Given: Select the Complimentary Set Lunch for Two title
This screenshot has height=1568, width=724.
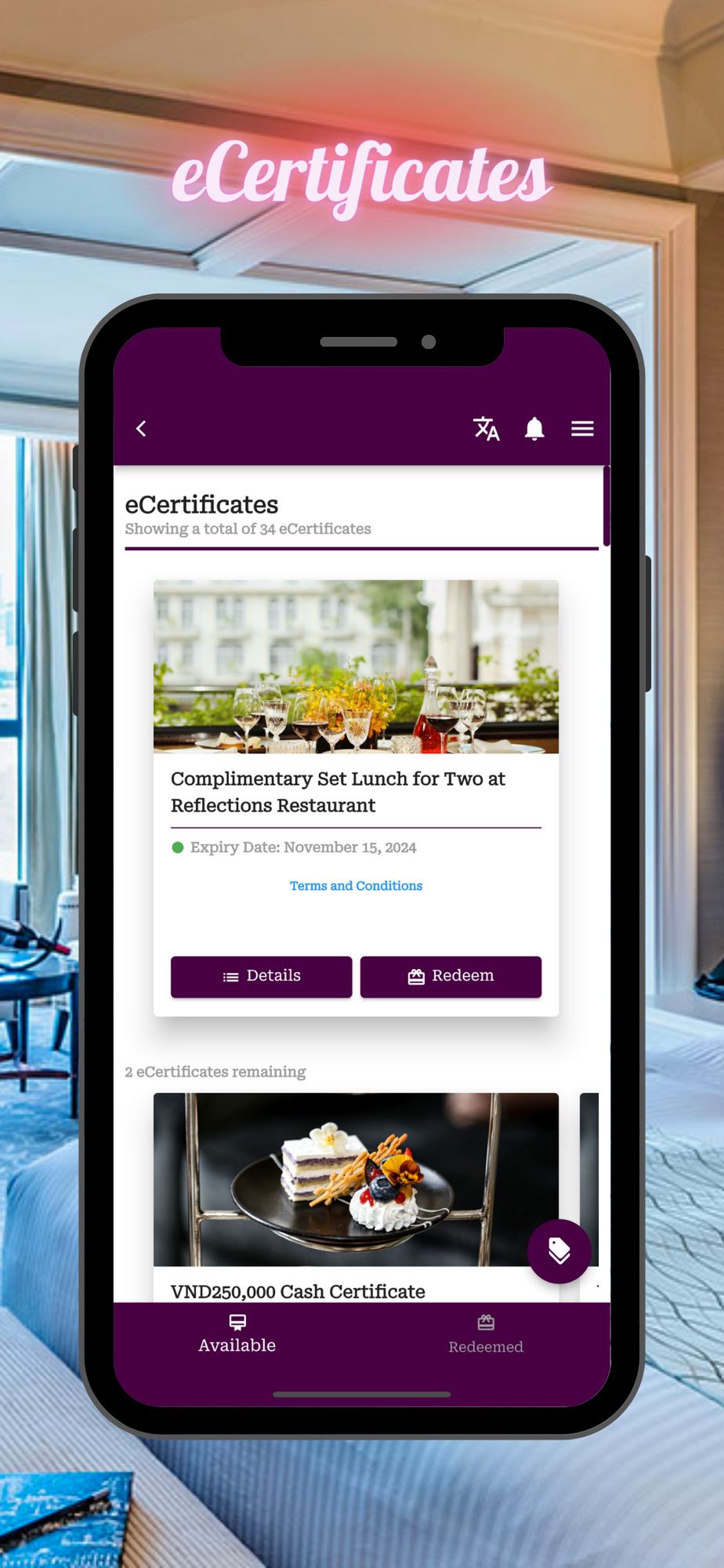Looking at the screenshot, I should (x=338, y=792).
